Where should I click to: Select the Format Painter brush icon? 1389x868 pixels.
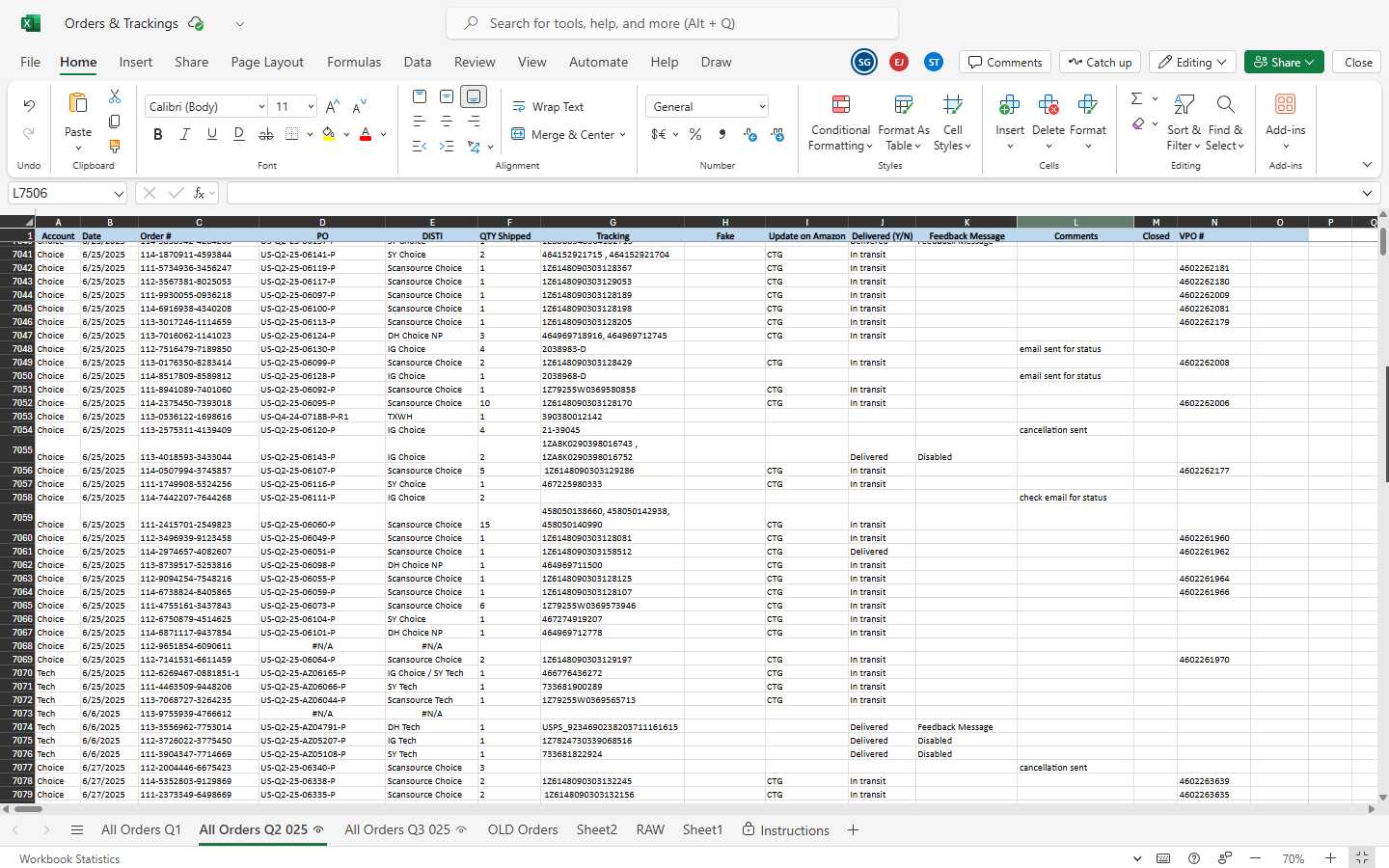[115, 147]
